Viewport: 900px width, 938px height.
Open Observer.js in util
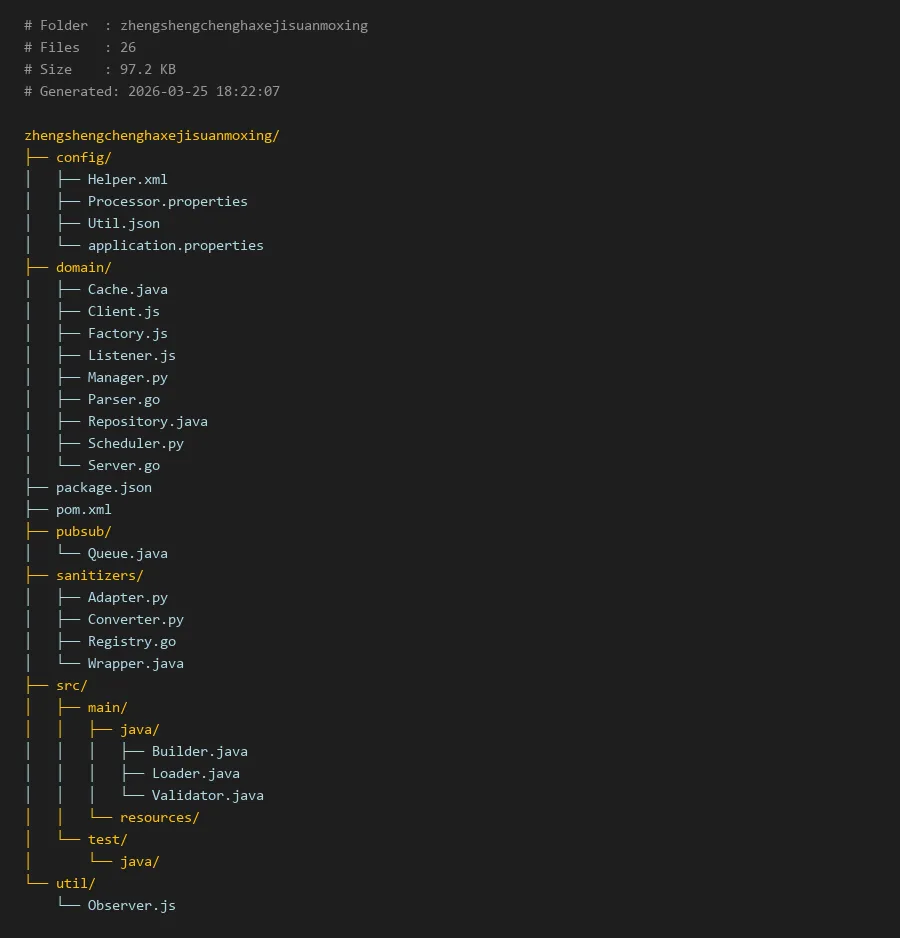(131, 905)
